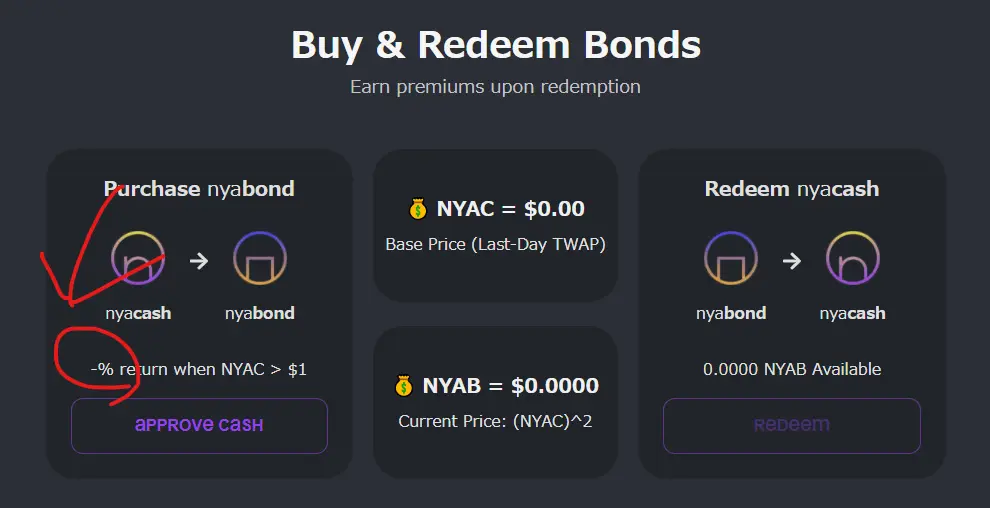Click the money bag icon beside NYAB
This screenshot has height=508, width=990.
coord(404,386)
